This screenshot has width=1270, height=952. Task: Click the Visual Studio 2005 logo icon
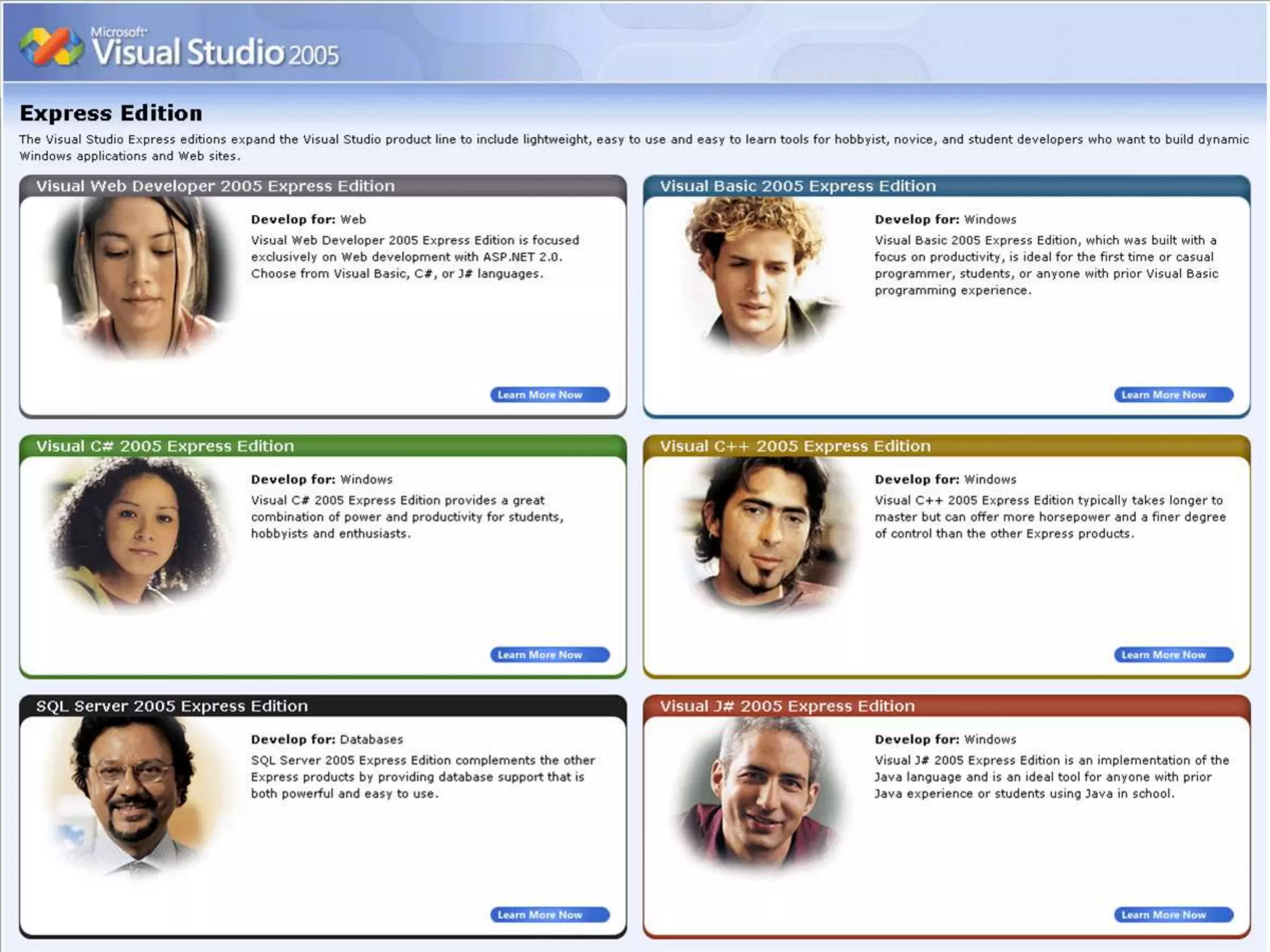(x=51, y=47)
